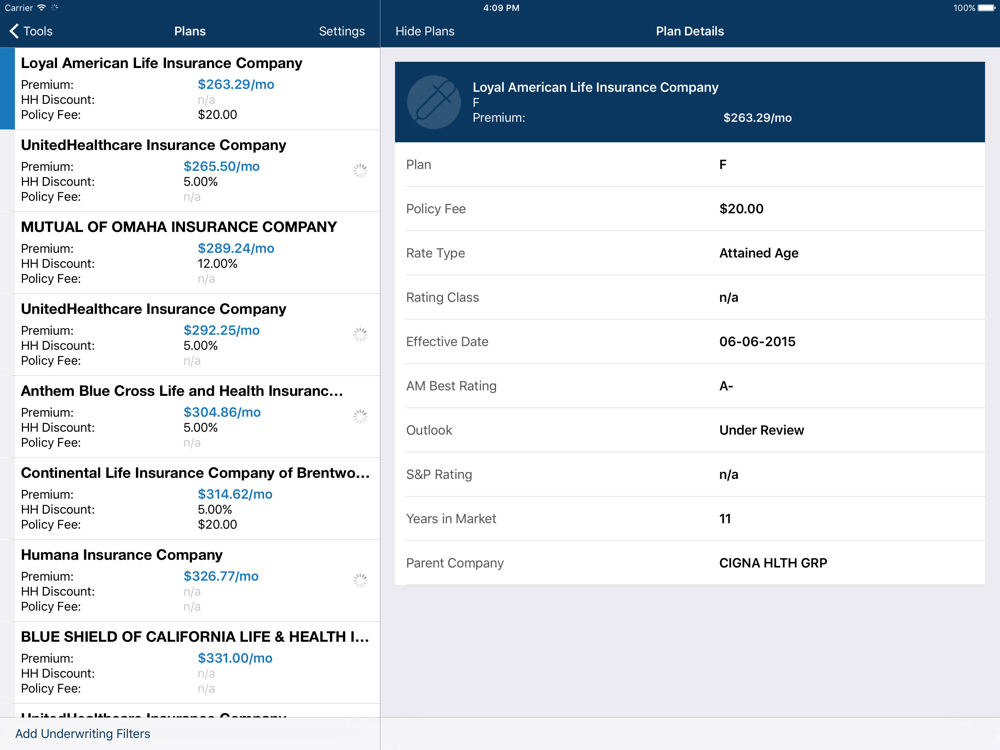Tap the Wi-Fi status icon
Viewport: 1000px width, 750px height.
[41, 8]
